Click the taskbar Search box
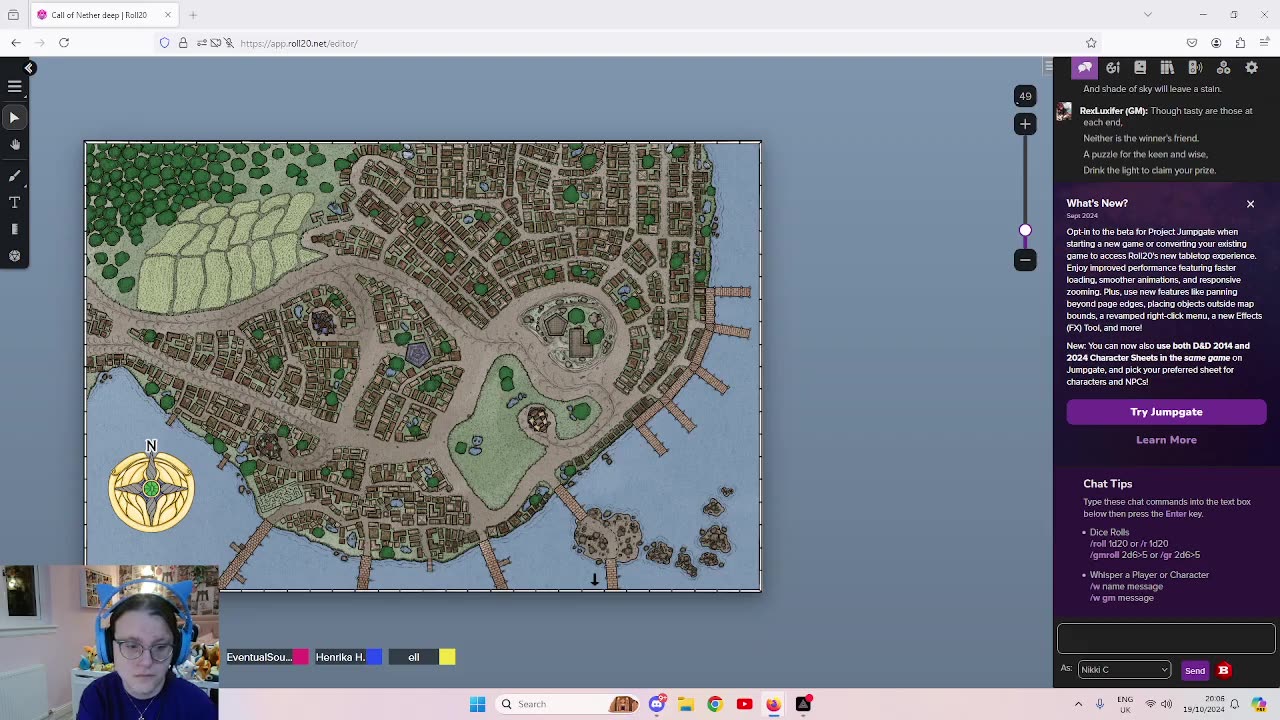 tap(567, 704)
